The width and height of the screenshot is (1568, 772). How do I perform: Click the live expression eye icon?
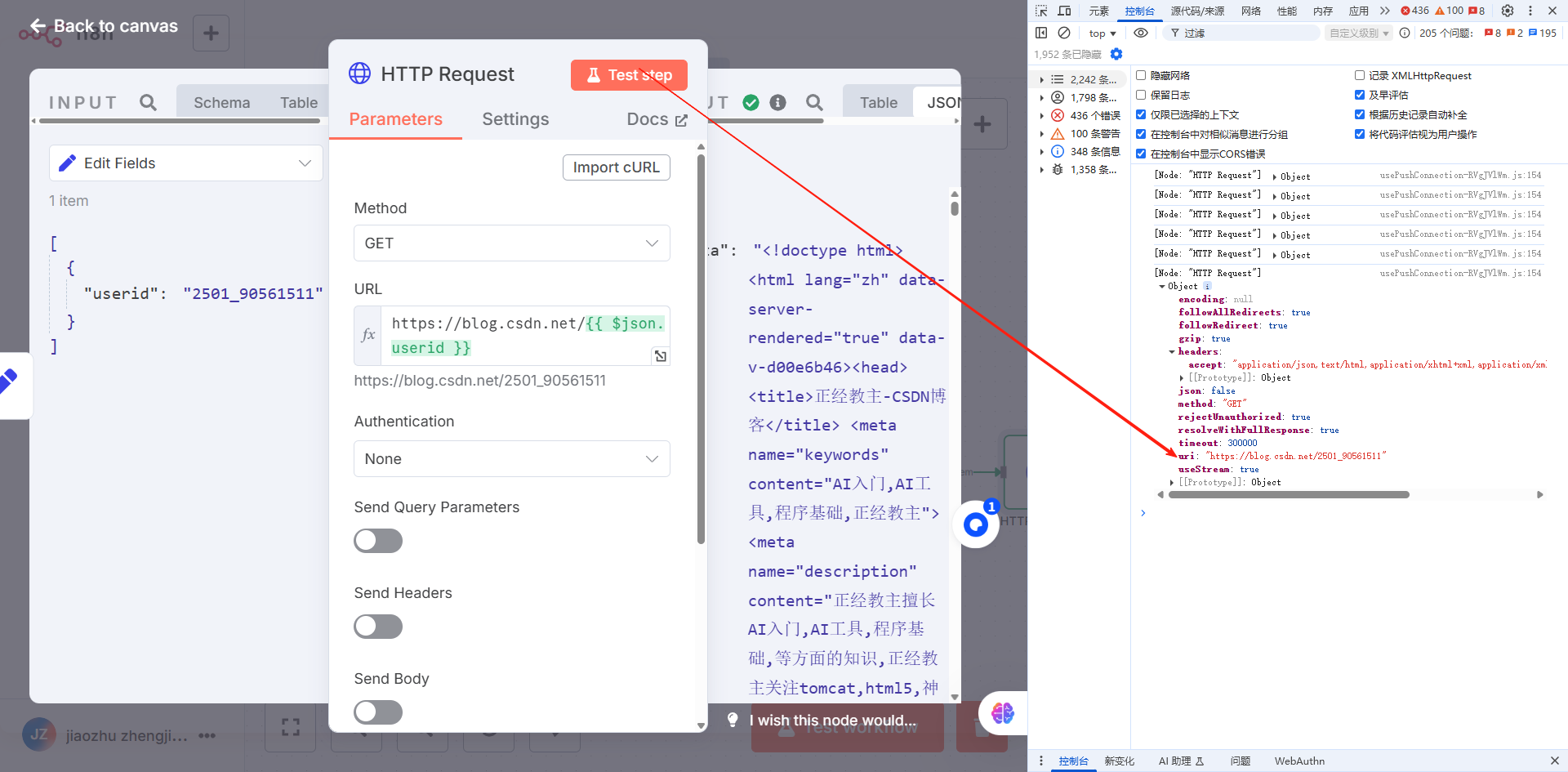1141,33
